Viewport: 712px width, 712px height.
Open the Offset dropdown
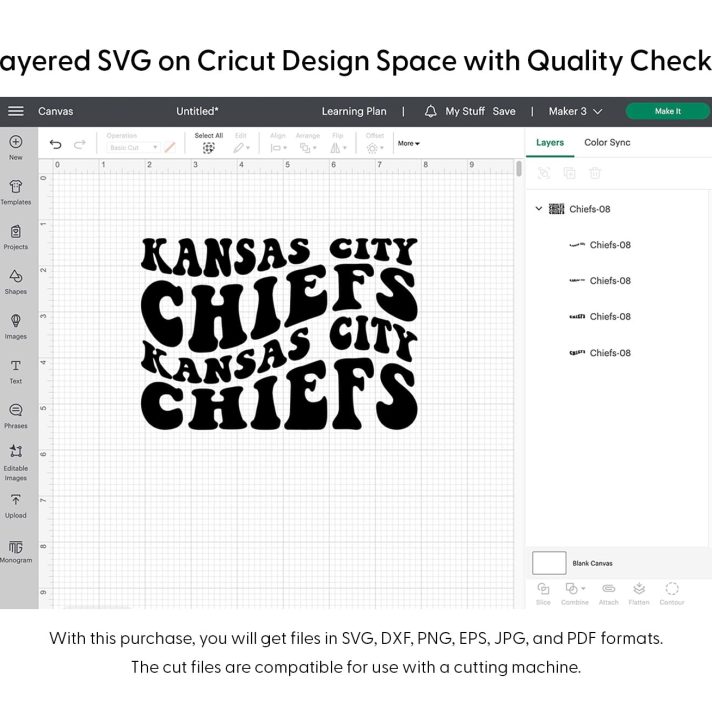tap(375, 148)
